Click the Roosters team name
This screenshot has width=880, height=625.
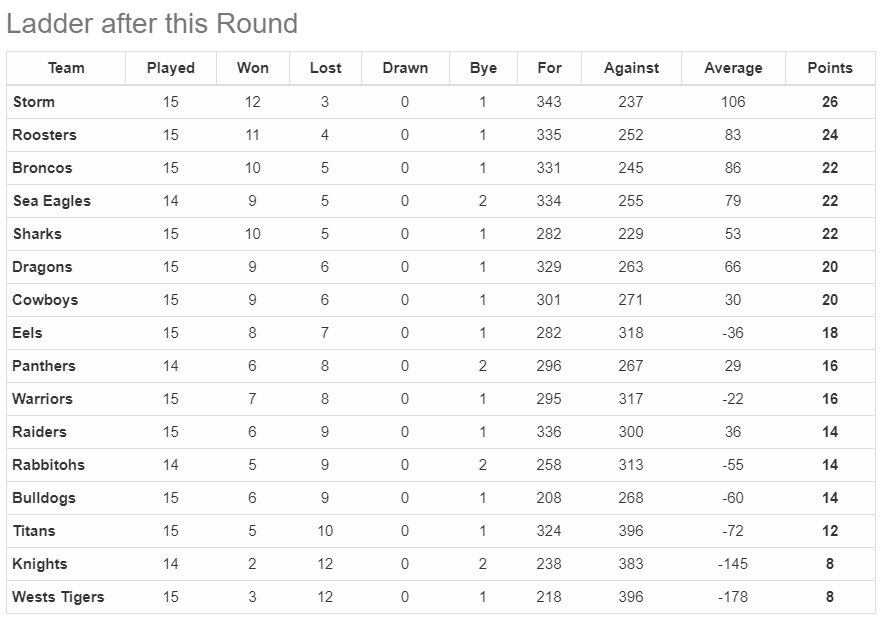(44, 135)
